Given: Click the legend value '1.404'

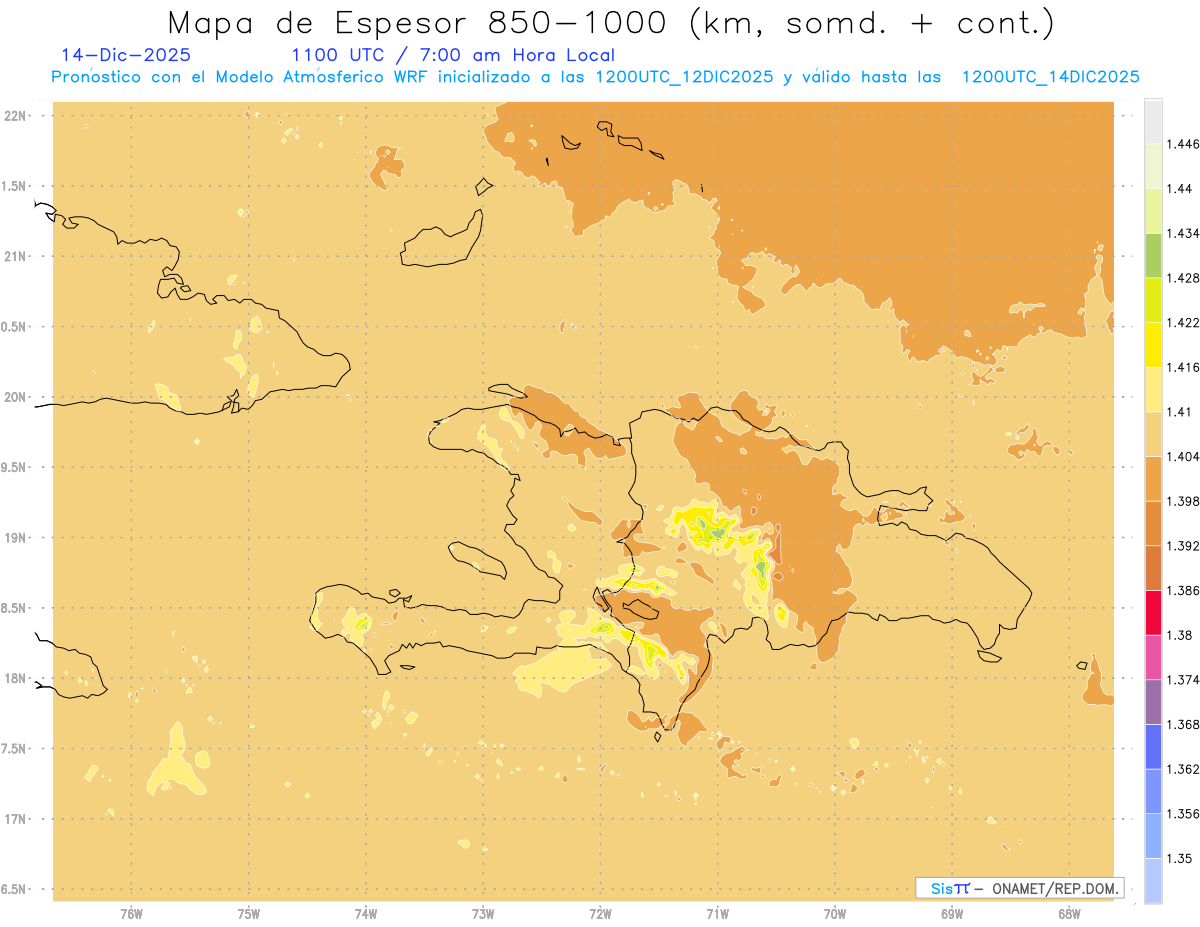Looking at the screenshot, I should [1184, 456].
